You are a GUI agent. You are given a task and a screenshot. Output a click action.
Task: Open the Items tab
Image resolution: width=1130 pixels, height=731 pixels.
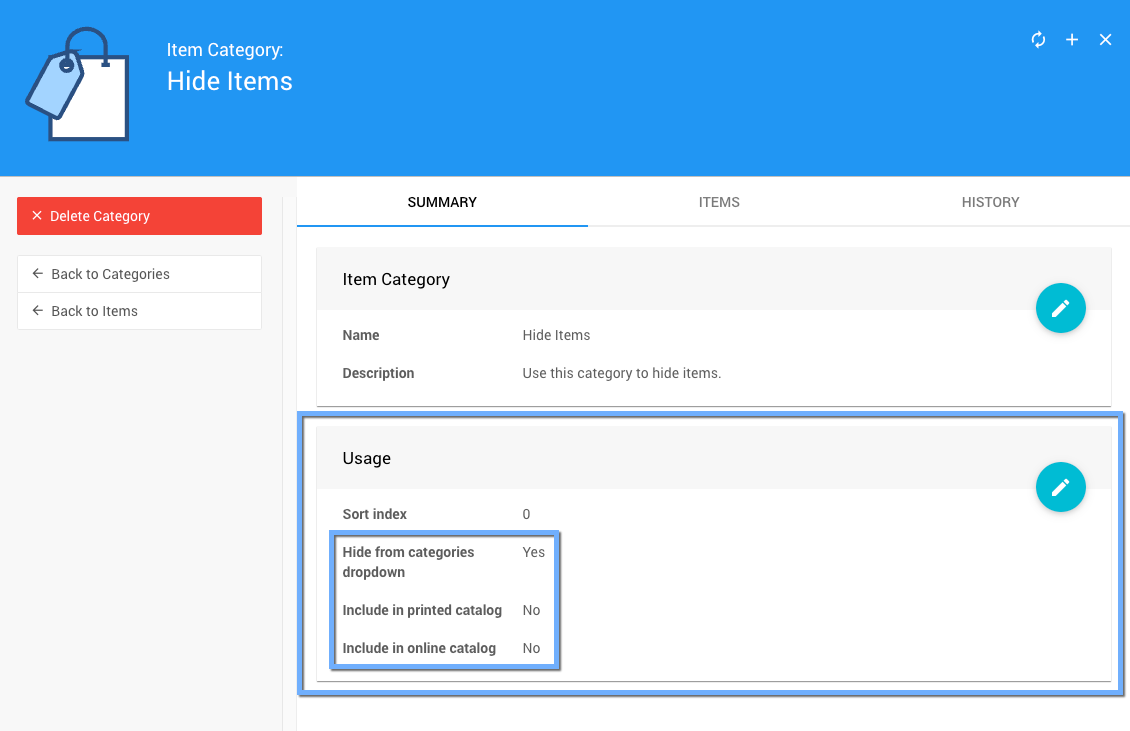click(x=719, y=202)
